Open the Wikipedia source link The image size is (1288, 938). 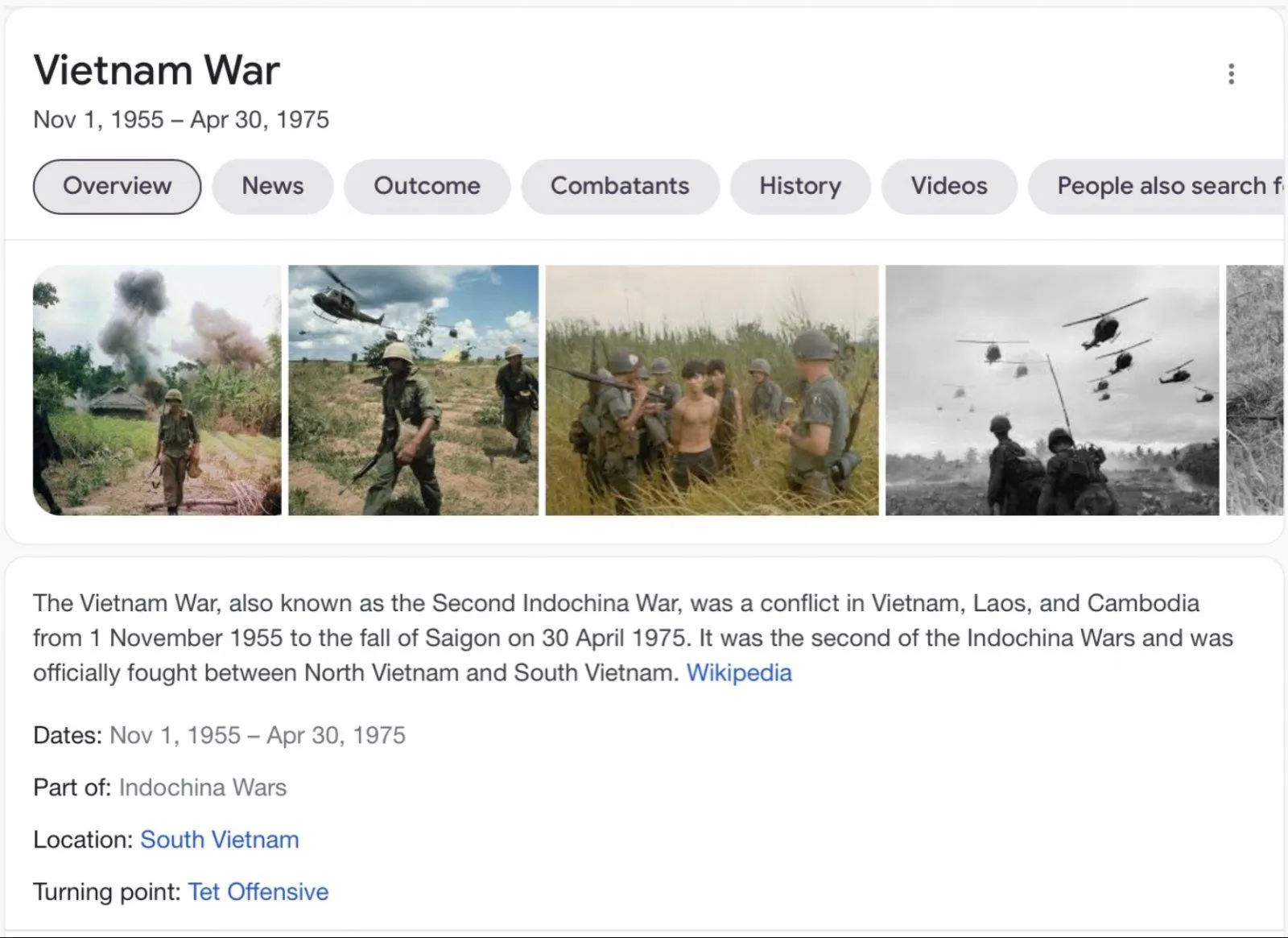pos(738,672)
